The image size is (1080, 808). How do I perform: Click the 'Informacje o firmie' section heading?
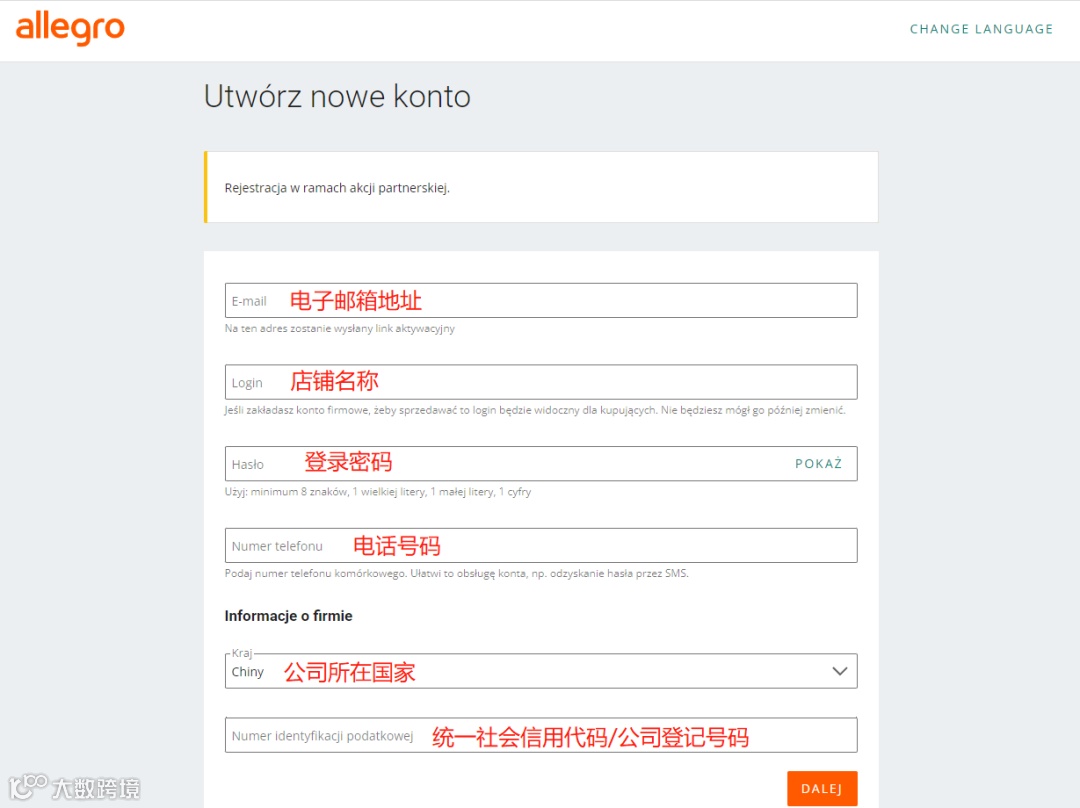(289, 616)
